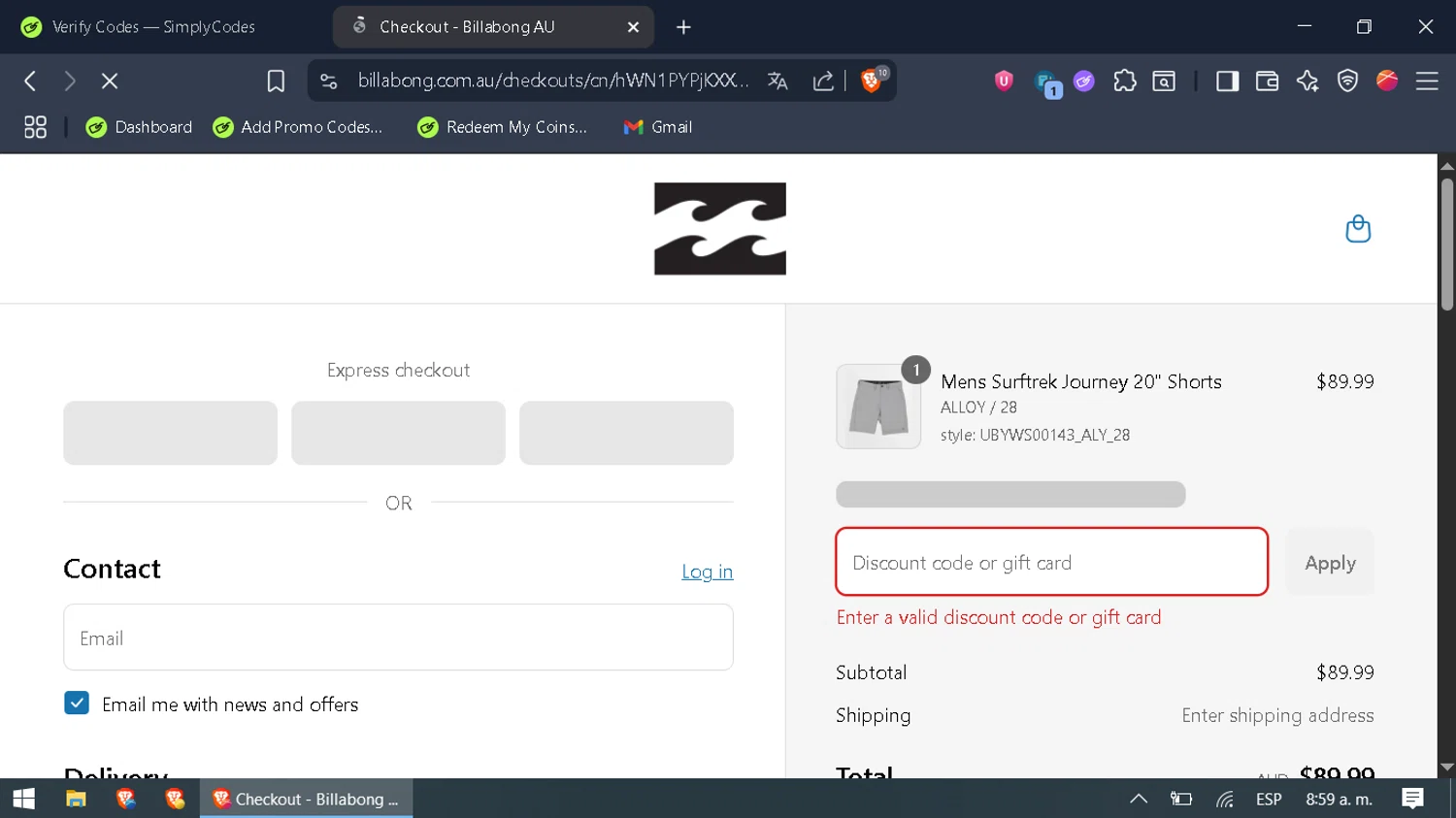This screenshot has width=1456, height=818.
Task: Open Brave Wallet
Action: click(x=1267, y=82)
